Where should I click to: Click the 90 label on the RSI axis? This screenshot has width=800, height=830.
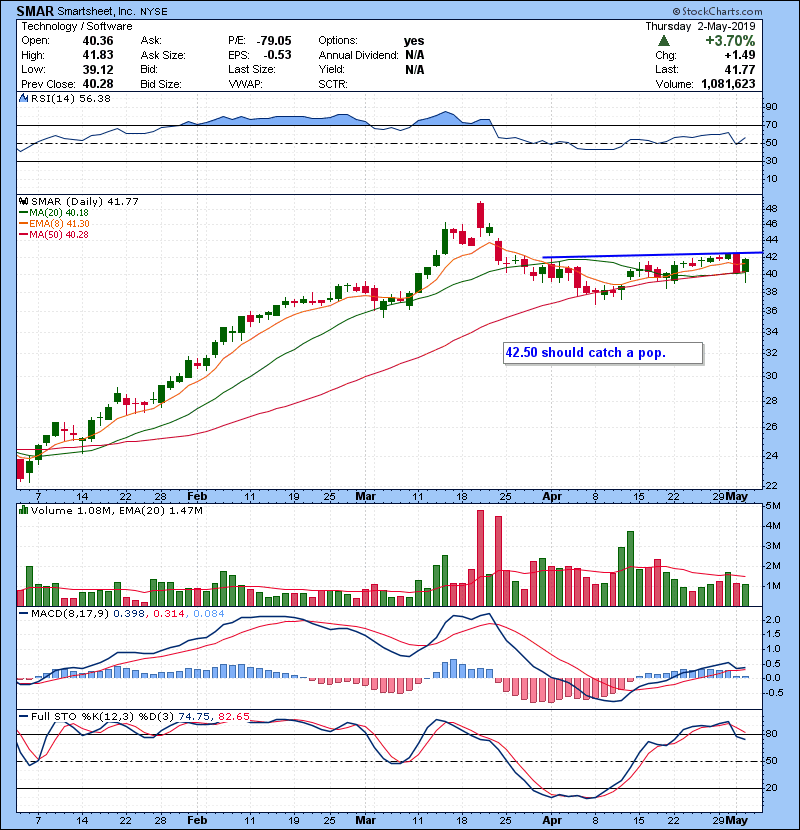[x=771, y=106]
